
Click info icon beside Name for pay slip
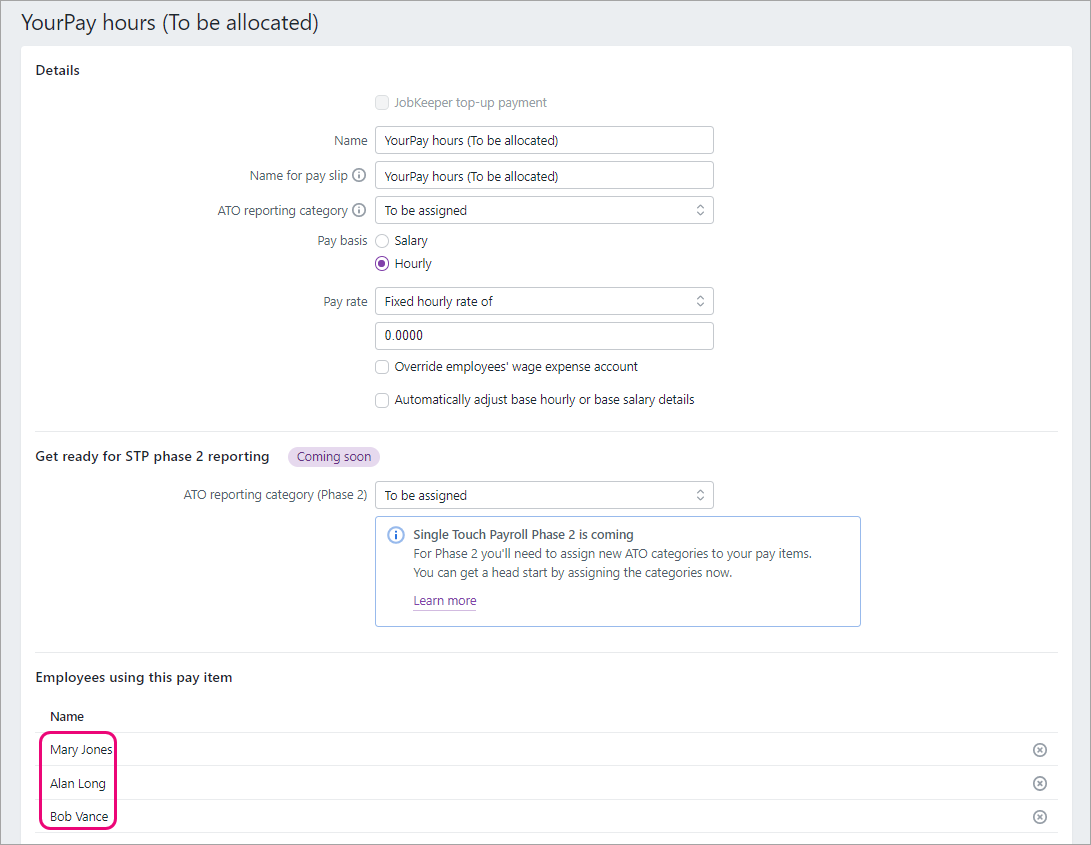359,176
